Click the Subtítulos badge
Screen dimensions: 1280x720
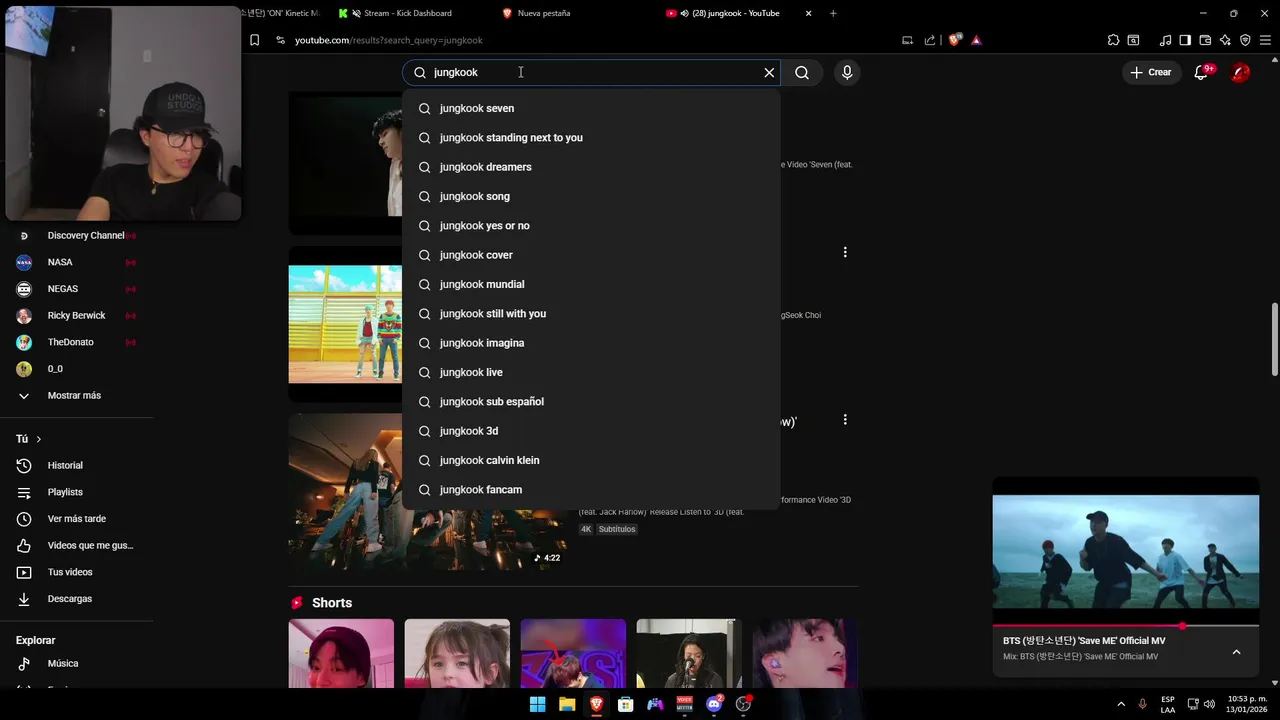[617, 529]
